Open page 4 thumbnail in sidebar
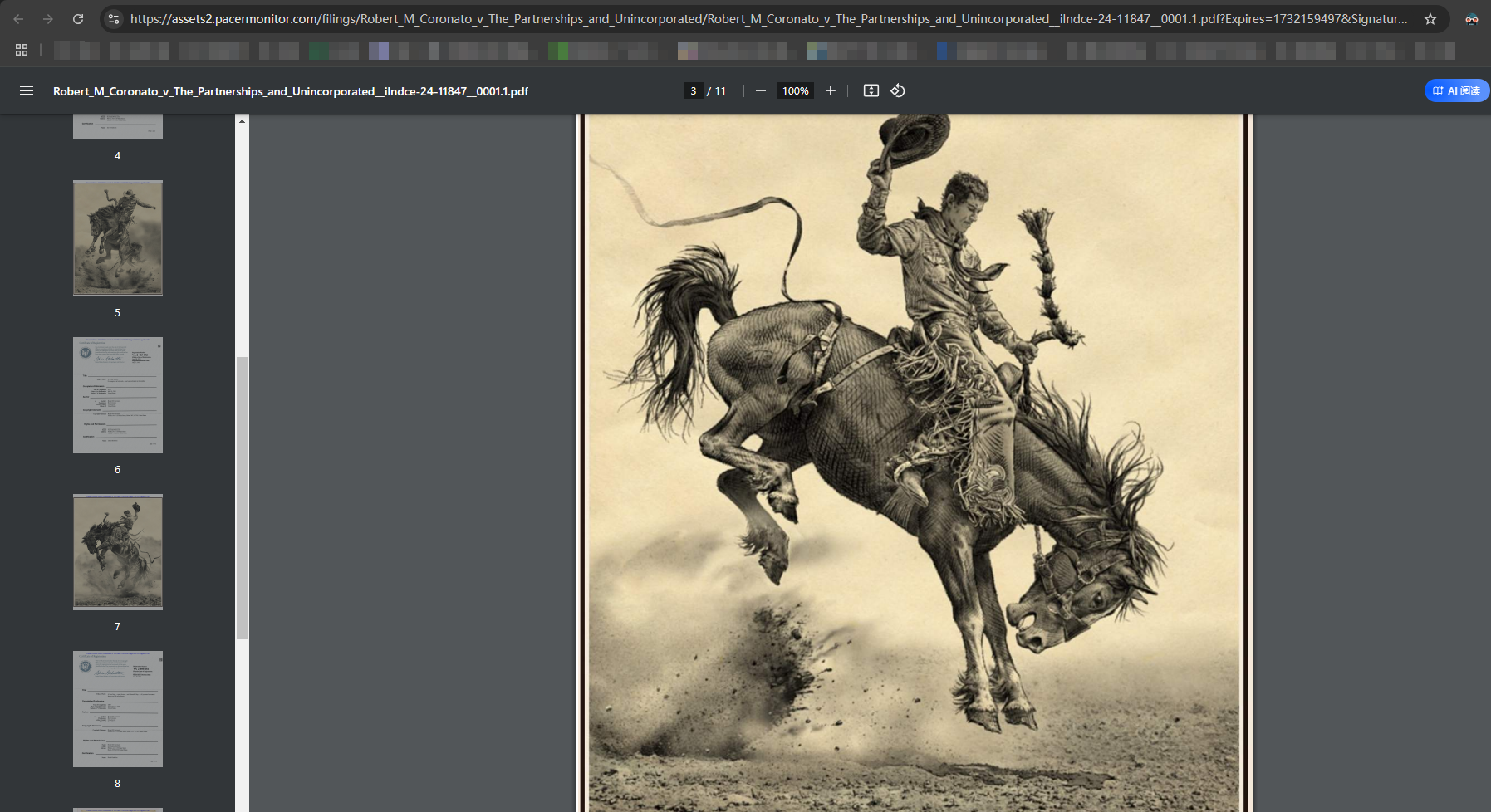 [x=118, y=127]
